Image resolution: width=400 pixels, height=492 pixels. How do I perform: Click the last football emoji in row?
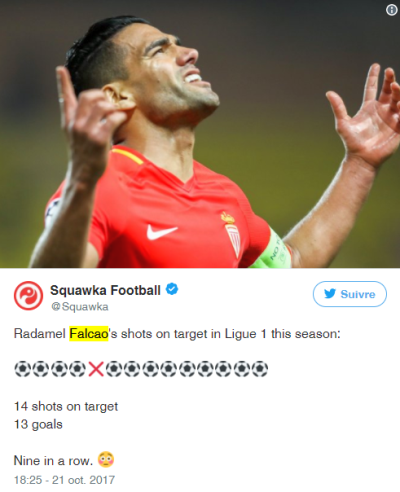(x=260, y=369)
